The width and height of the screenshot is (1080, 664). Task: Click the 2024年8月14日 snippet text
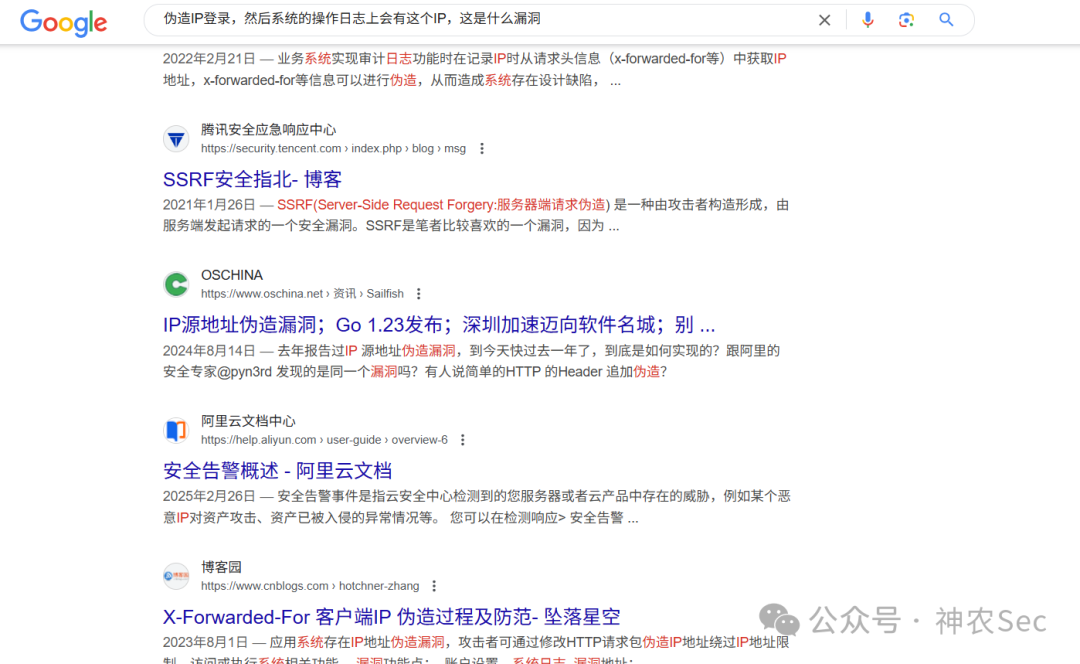click(471, 361)
